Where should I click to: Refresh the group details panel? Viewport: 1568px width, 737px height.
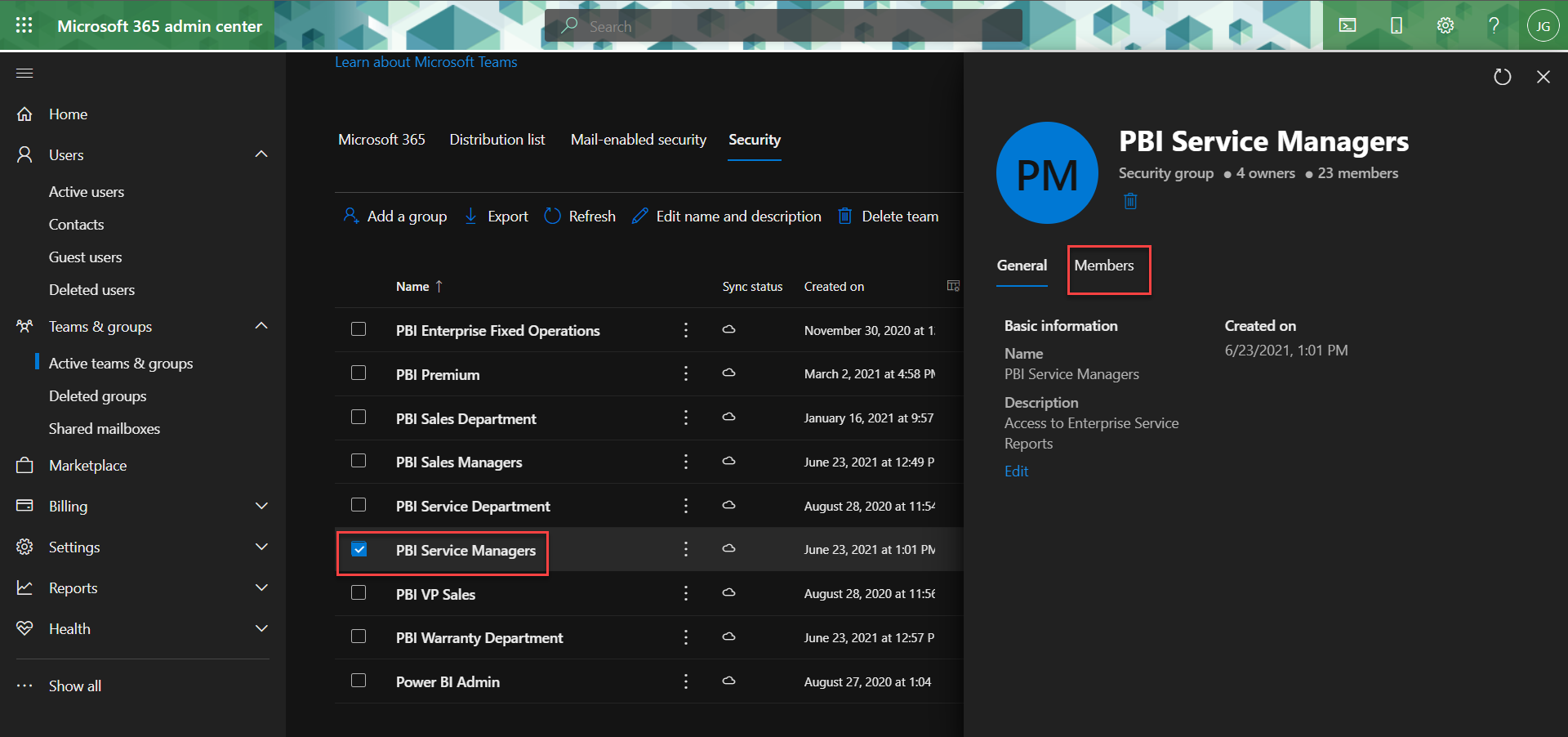pos(1503,77)
